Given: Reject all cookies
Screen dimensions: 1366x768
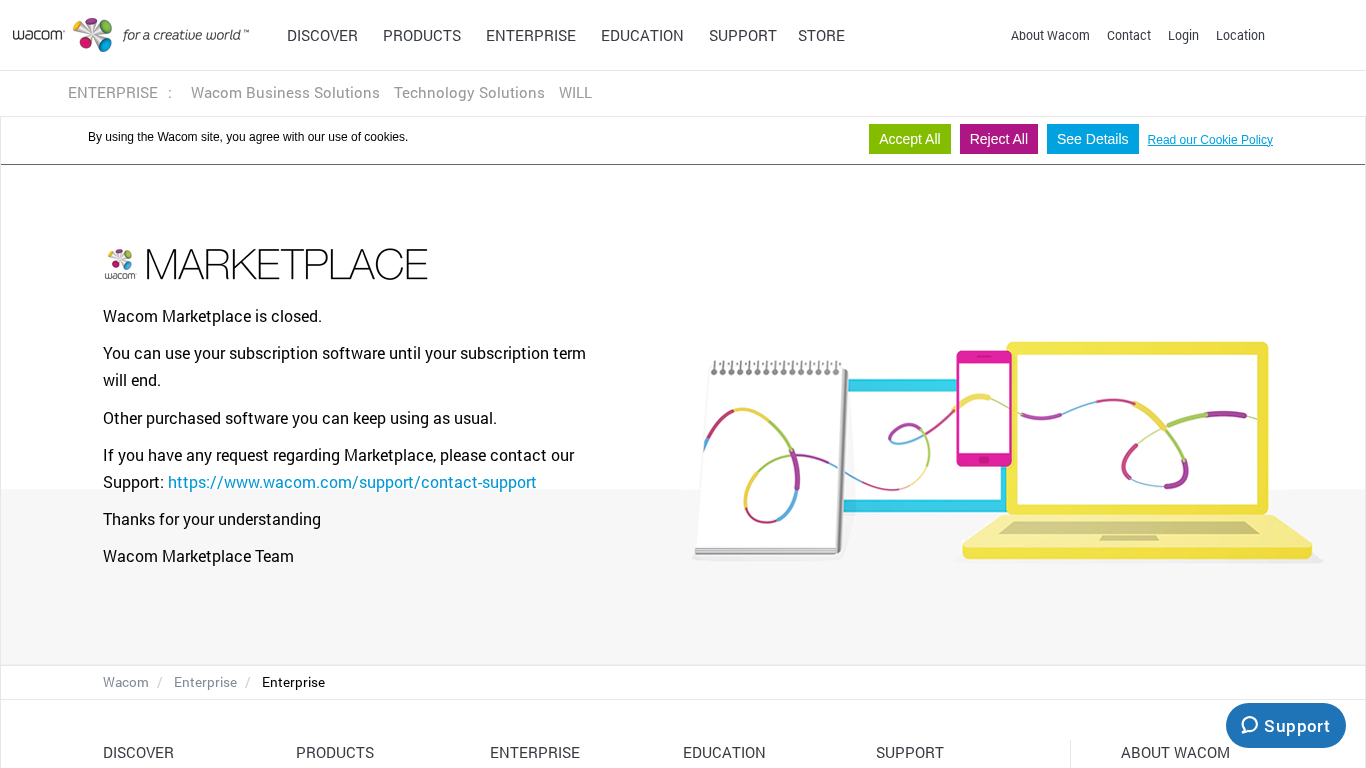Looking at the screenshot, I should (999, 139).
